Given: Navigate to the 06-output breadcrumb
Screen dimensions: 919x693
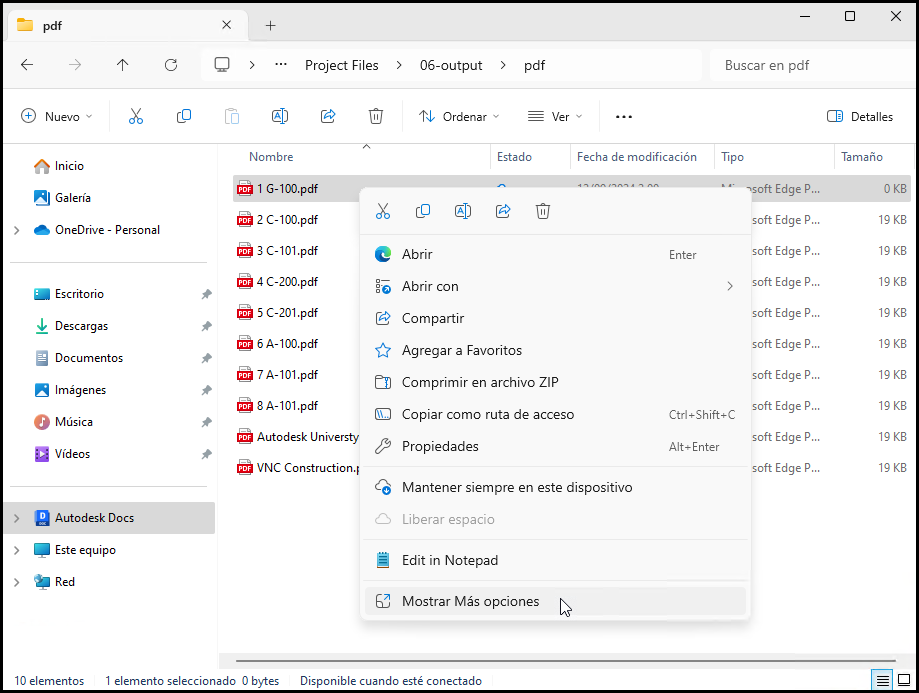Looking at the screenshot, I should pos(451,65).
